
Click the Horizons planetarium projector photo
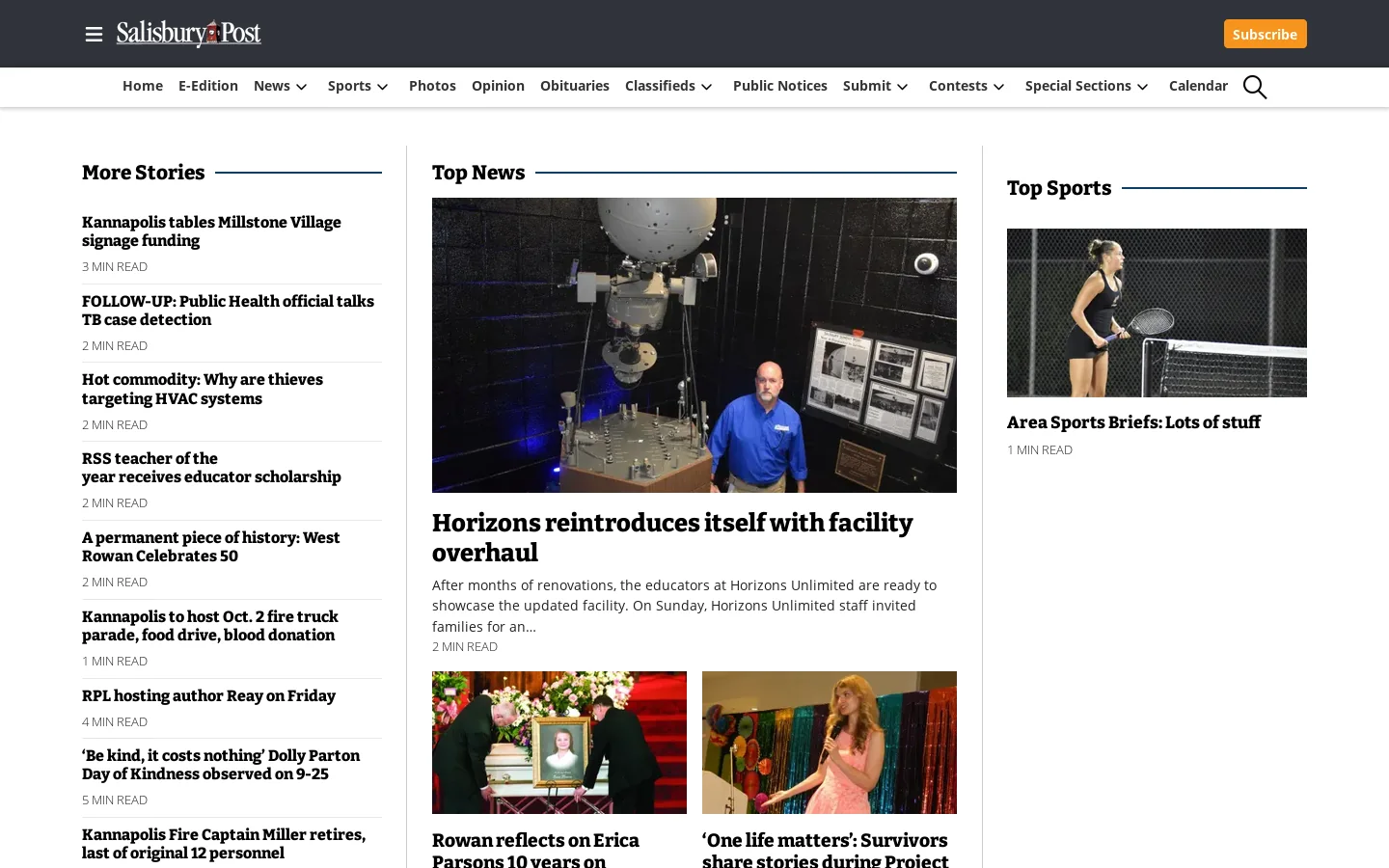point(694,345)
